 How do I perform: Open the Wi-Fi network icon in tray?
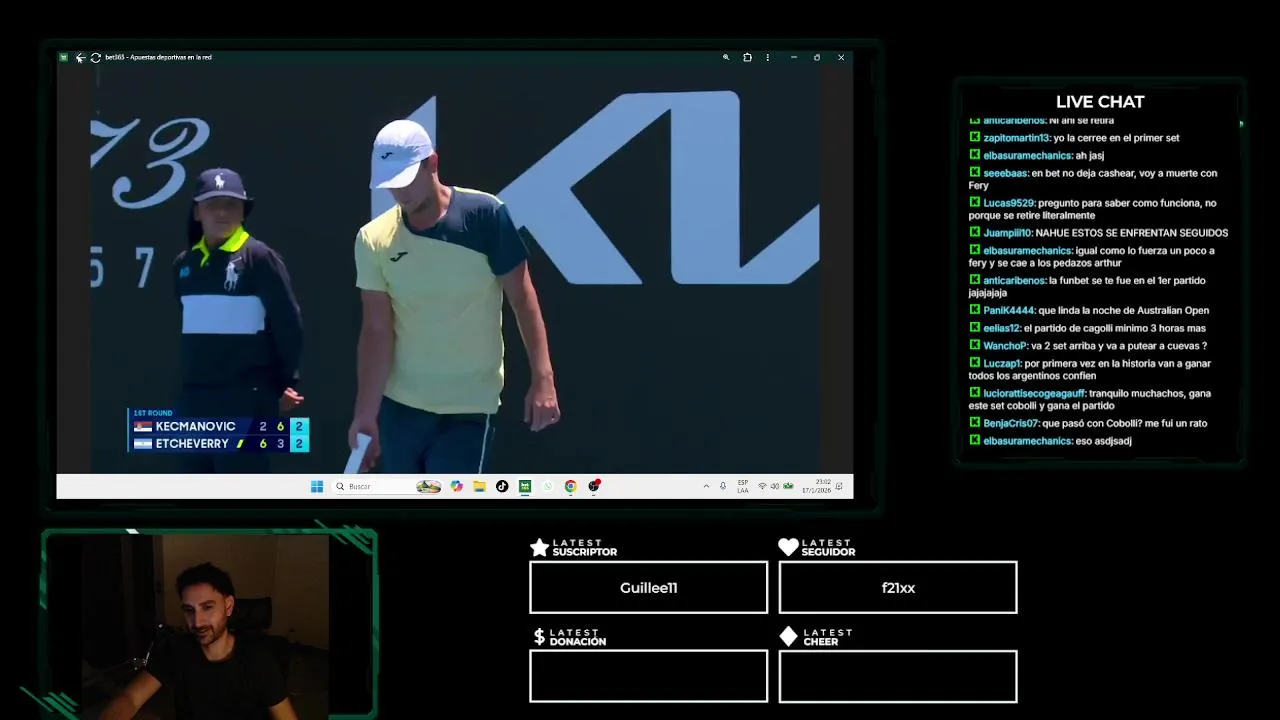coord(762,486)
